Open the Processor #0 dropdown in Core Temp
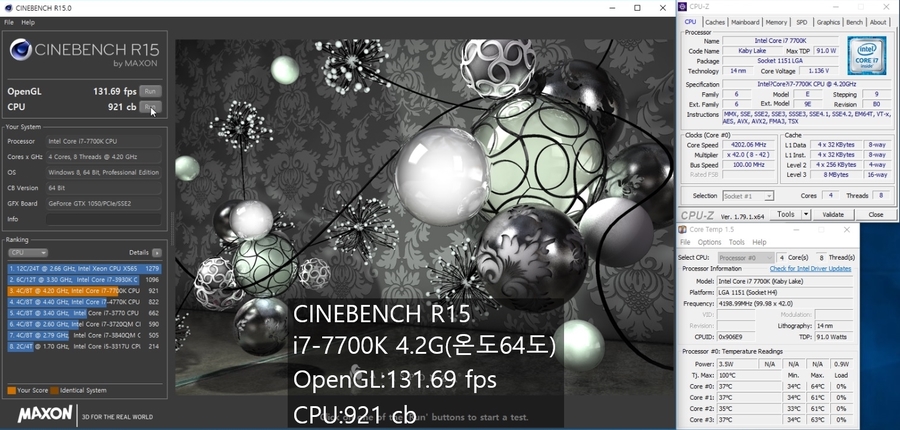This screenshot has width=900, height=430. point(746,258)
